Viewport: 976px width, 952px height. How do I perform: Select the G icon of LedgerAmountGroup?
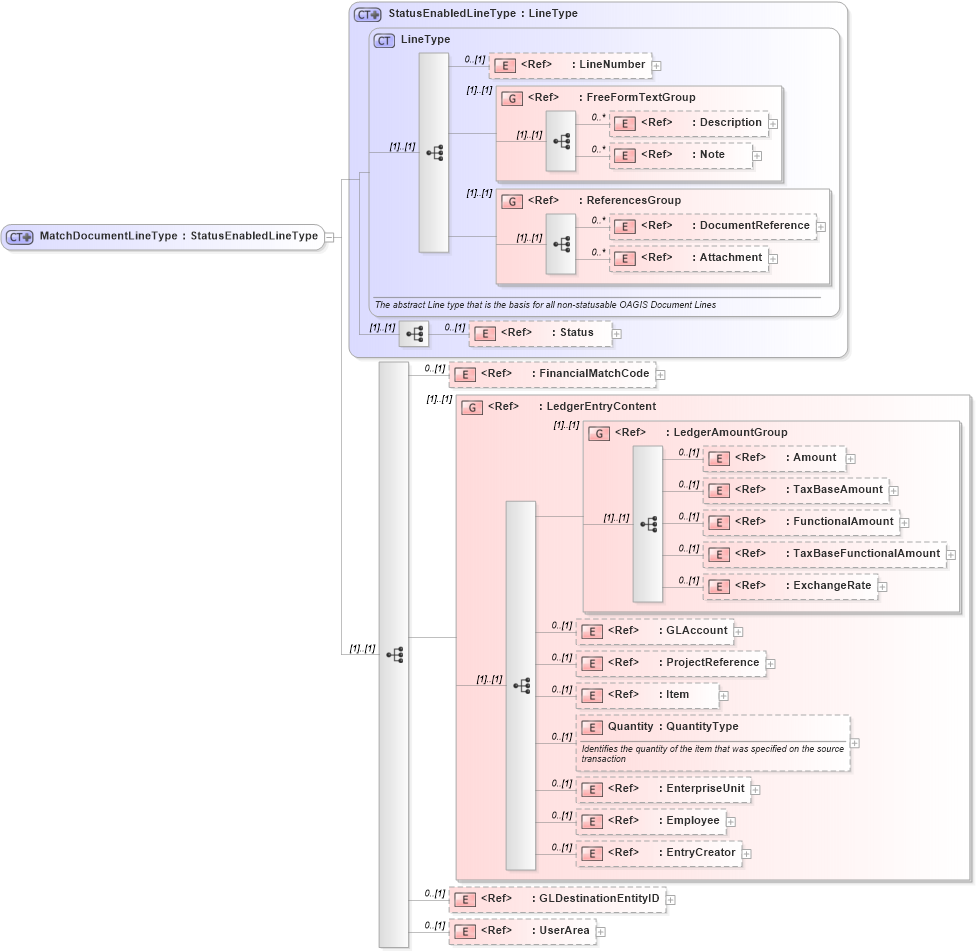[598, 433]
